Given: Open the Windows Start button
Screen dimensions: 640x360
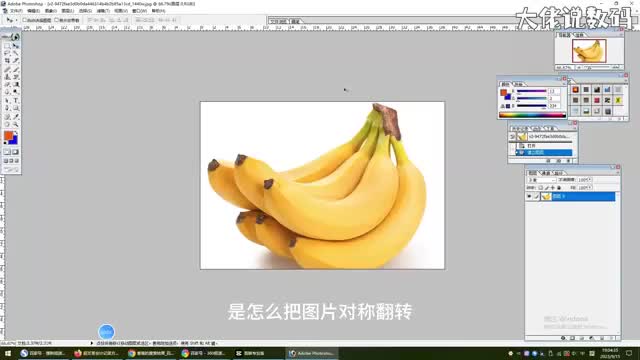Looking at the screenshot, I should tap(7, 353).
